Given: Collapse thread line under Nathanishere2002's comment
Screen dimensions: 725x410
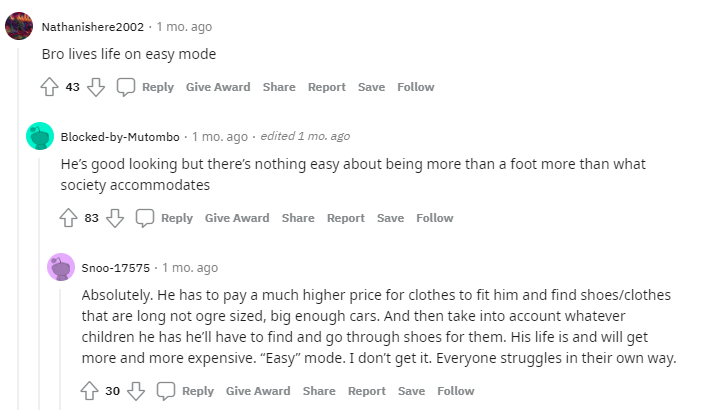Looking at the screenshot, I should pos(18,229).
